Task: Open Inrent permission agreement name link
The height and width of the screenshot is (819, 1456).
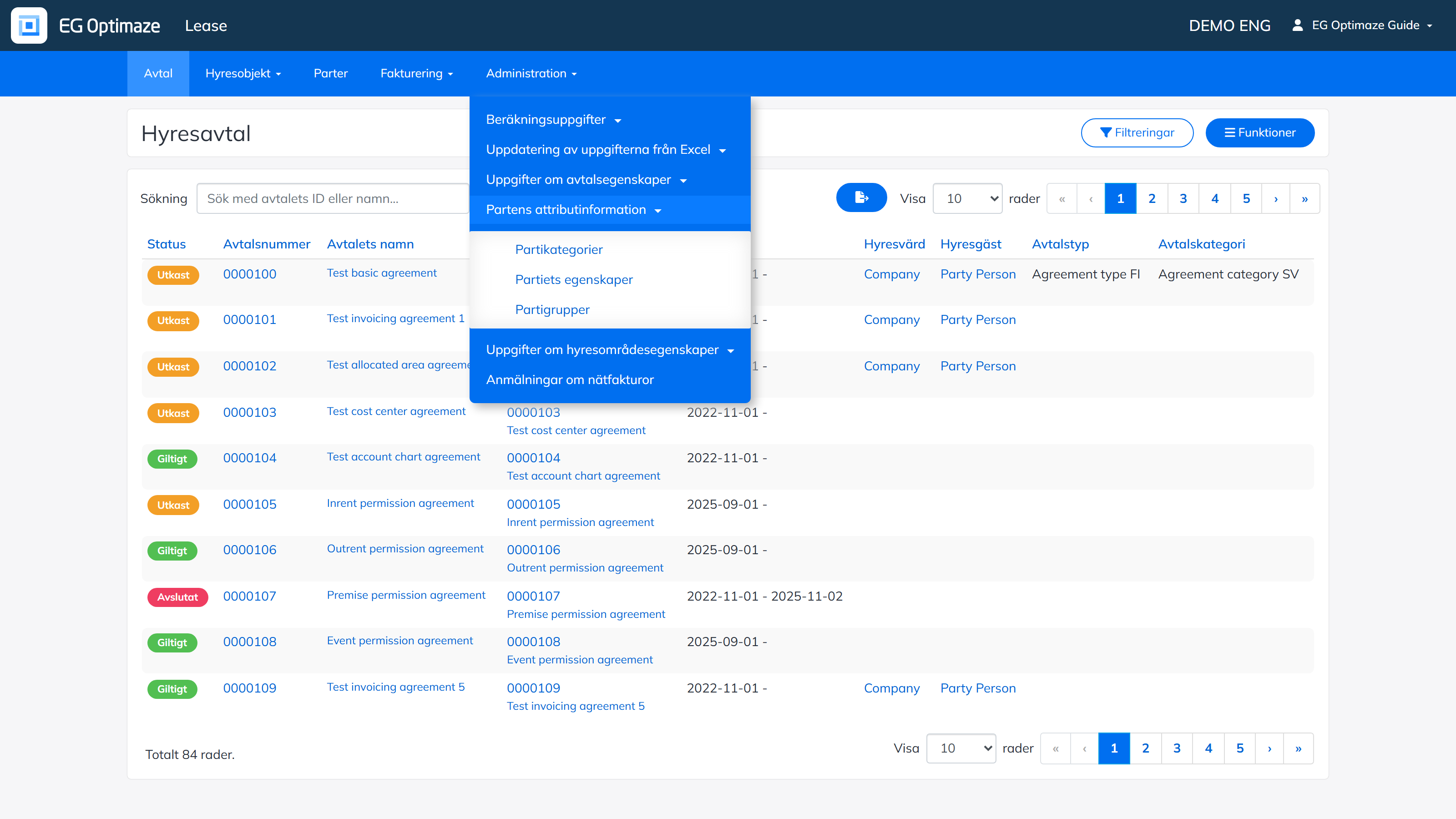Action: [400, 503]
